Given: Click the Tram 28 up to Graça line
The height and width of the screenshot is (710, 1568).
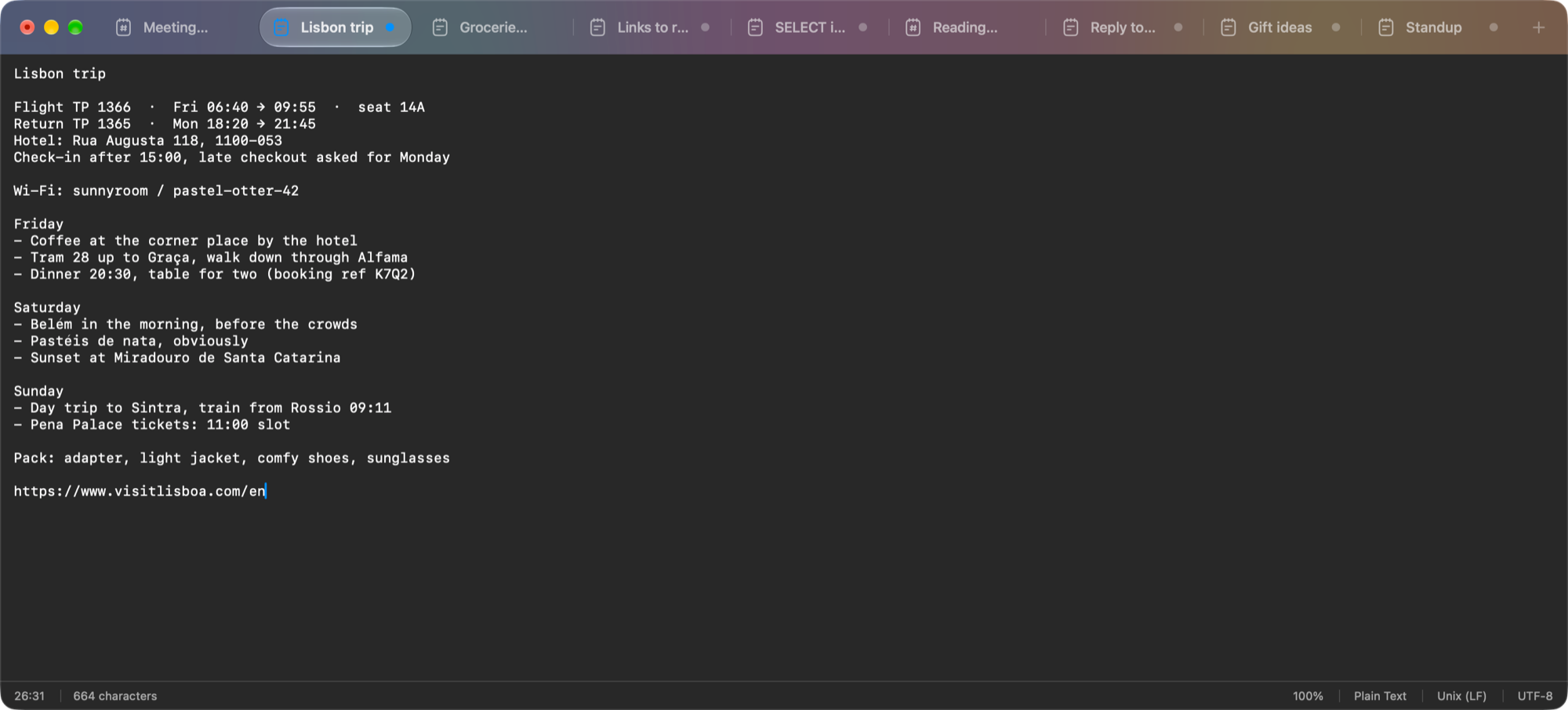Looking at the screenshot, I should [x=210, y=258].
